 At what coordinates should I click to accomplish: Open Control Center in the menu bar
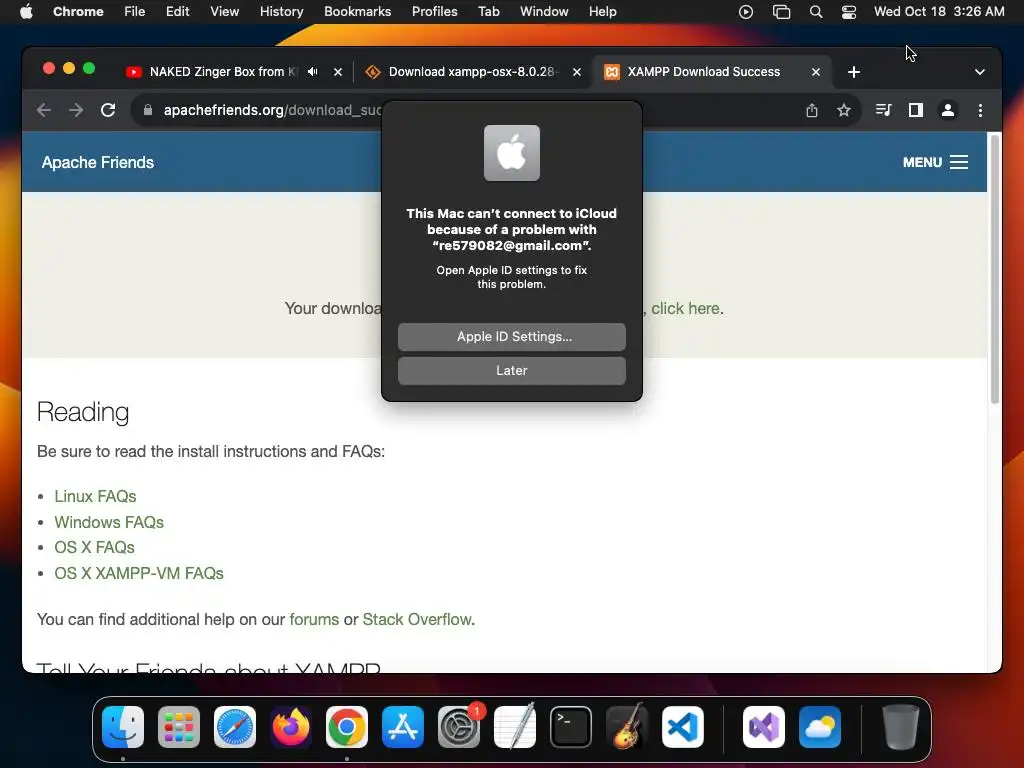(x=848, y=12)
